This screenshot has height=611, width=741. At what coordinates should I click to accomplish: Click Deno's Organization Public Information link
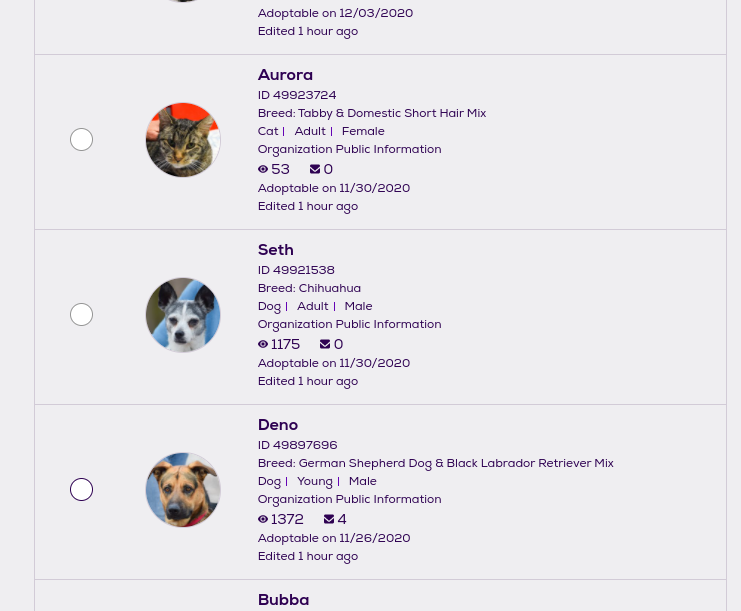point(349,499)
